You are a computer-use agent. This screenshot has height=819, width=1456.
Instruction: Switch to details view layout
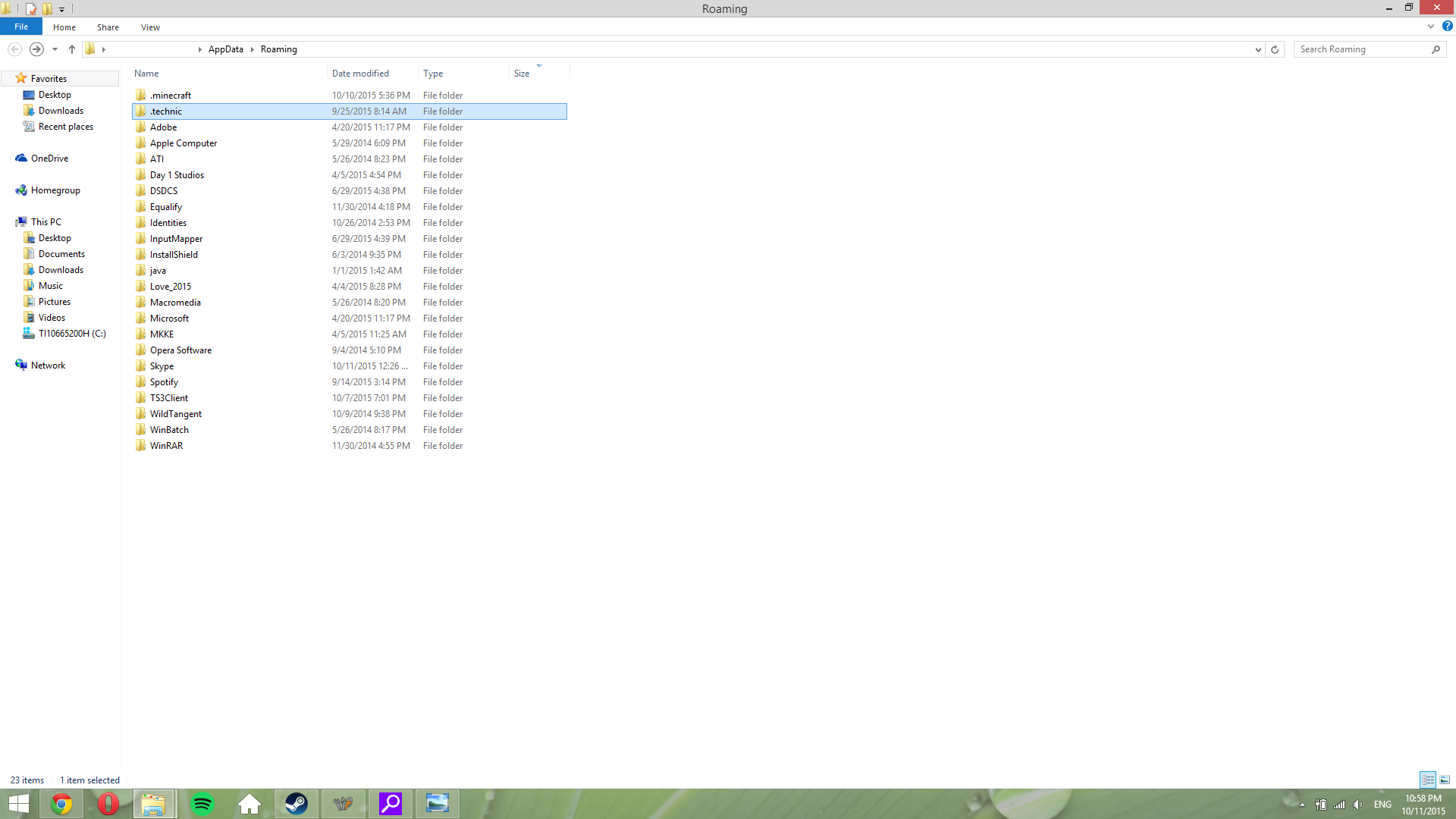pyautogui.click(x=1428, y=780)
